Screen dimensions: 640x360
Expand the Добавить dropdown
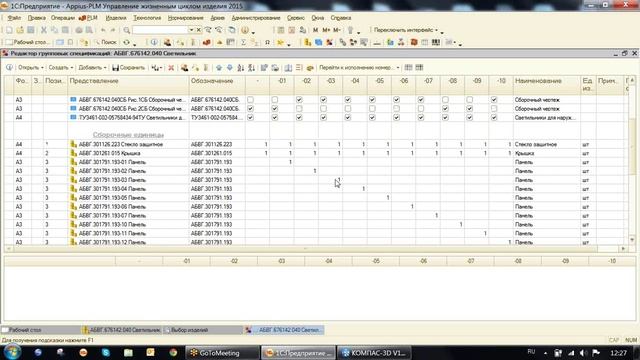[105, 68]
